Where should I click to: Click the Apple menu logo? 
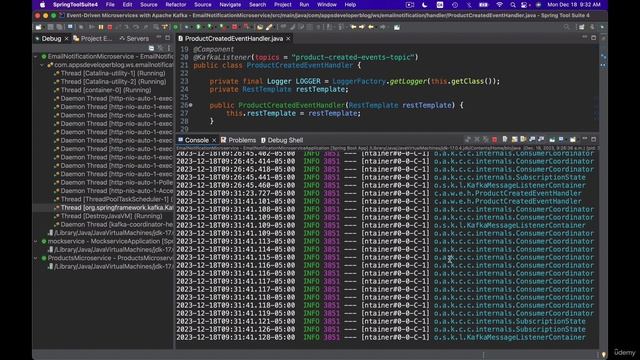pos(42,5)
